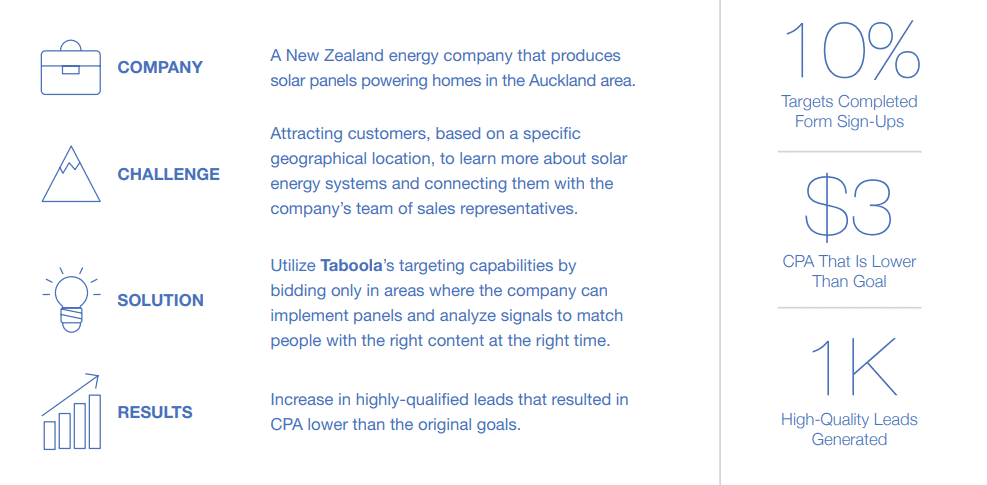Viewport: 987px width, 485px height.
Task: Click the Increase in highly-qualified leads text
Action: 449,412
